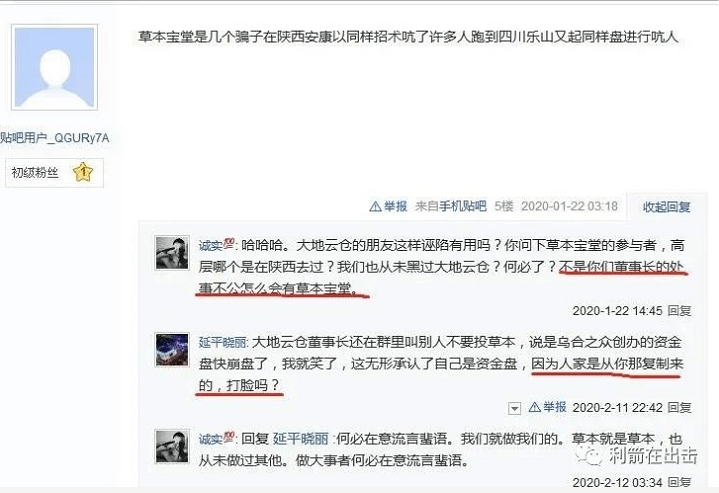Reply to the 2020-1-22 14:45 comment
Image resolution: width=719 pixels, height=493 pixels.
coord(679,311)
